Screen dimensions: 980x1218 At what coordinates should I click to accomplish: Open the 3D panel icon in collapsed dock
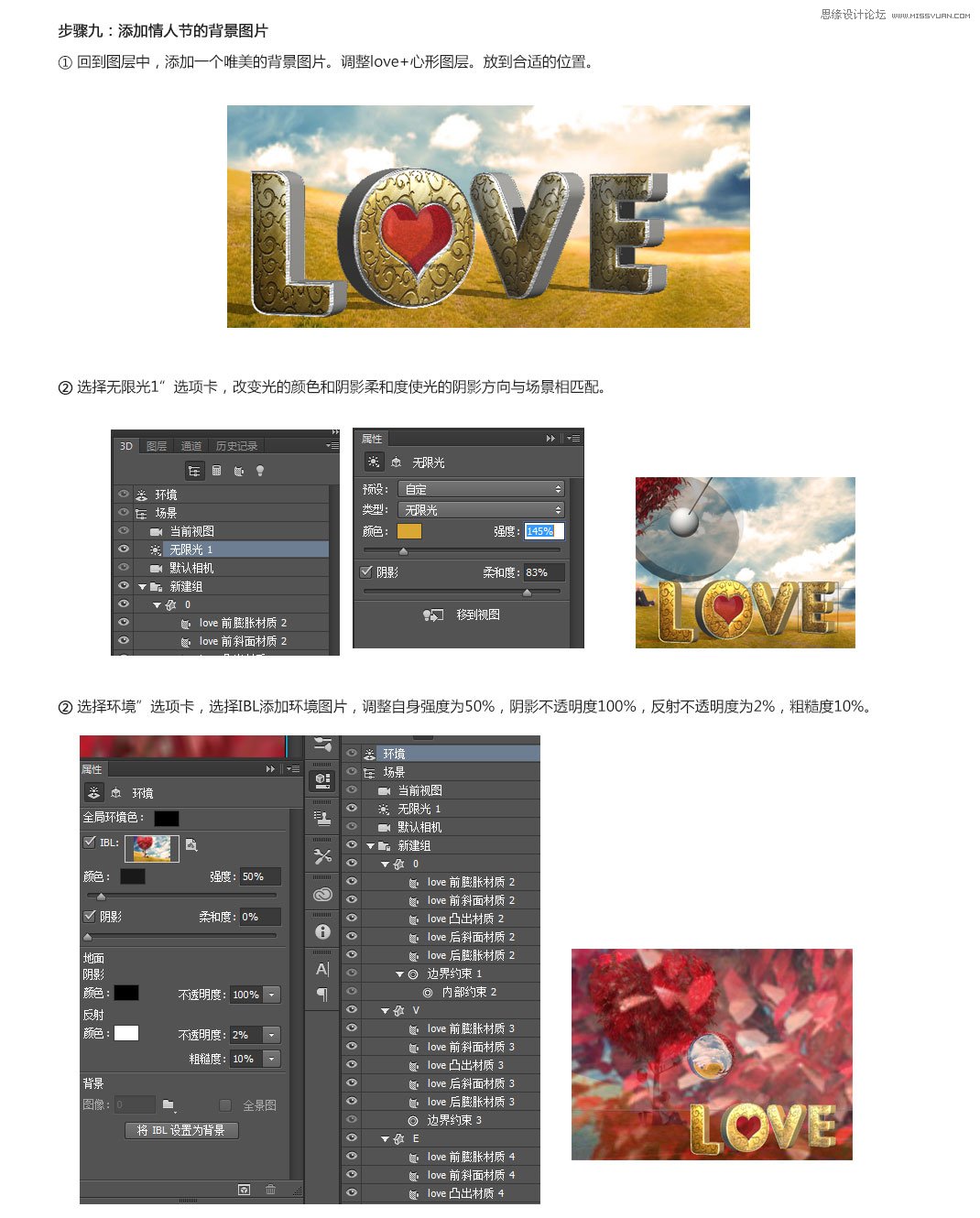pos(322,780)
